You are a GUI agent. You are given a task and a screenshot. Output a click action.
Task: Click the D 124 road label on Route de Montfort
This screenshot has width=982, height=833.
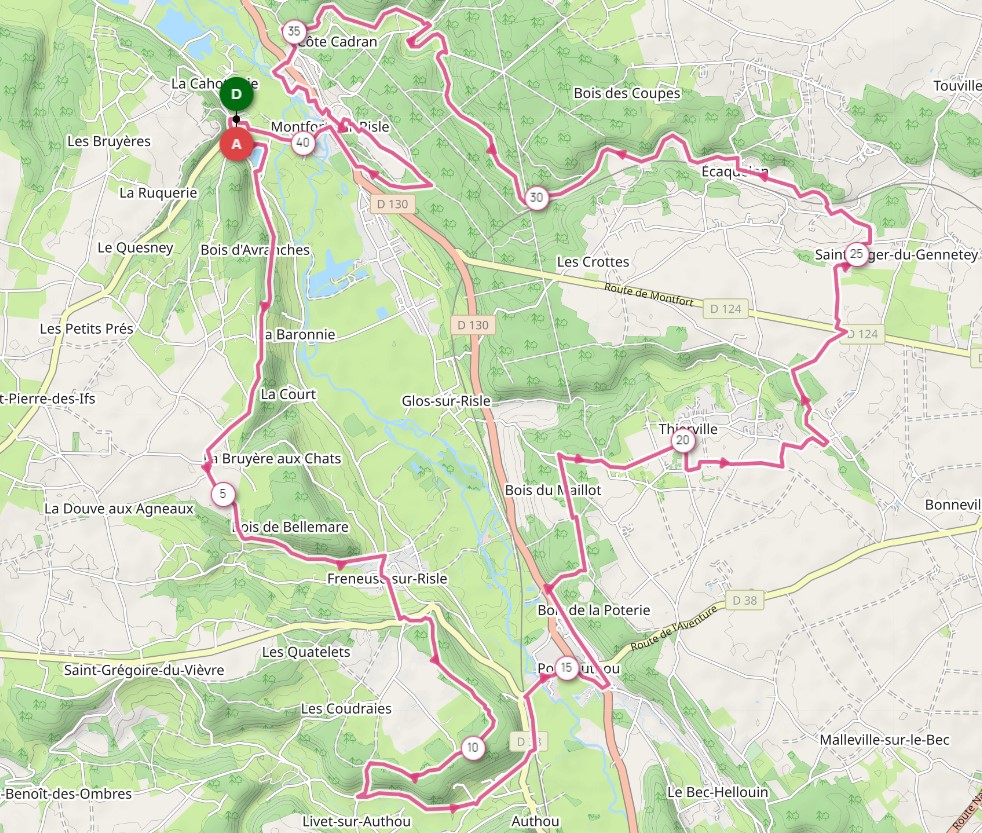[x=726, y=309]
